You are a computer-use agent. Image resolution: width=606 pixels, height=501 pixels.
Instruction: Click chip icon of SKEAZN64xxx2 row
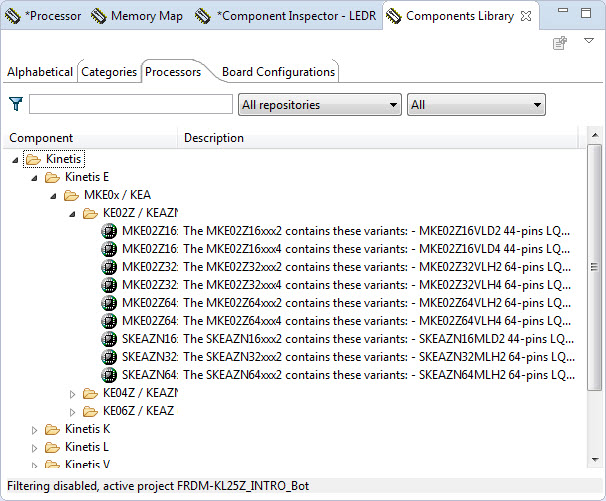pyautogui.click(x=109, y=375)
